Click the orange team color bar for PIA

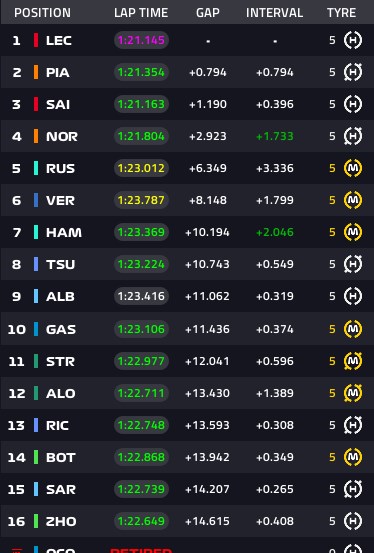36,72
